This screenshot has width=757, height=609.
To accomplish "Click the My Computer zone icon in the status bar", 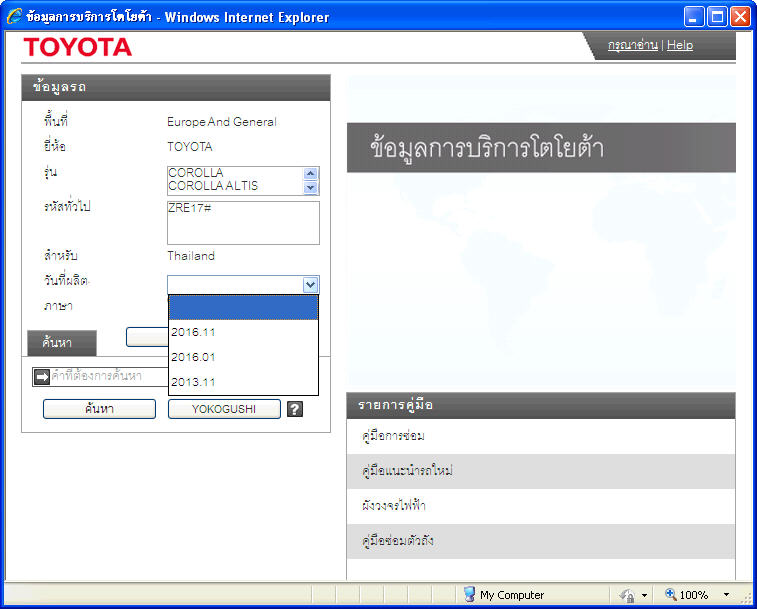I will point(469,595).
